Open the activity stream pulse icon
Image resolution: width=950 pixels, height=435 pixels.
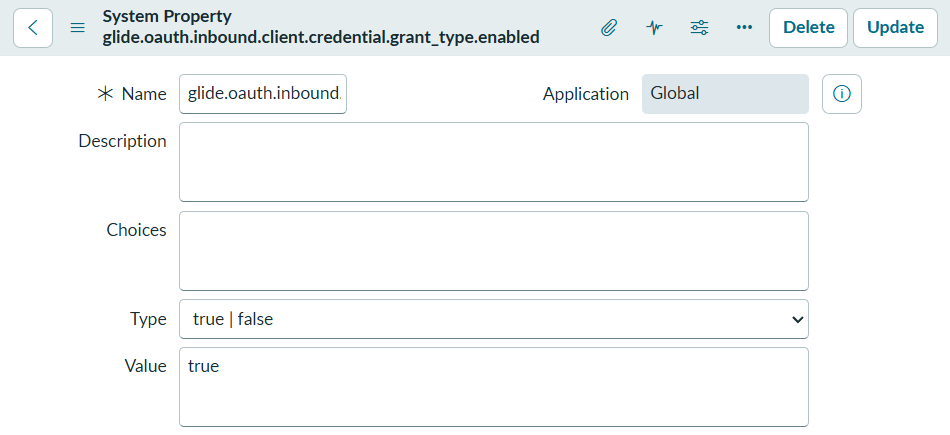(654, 28)
